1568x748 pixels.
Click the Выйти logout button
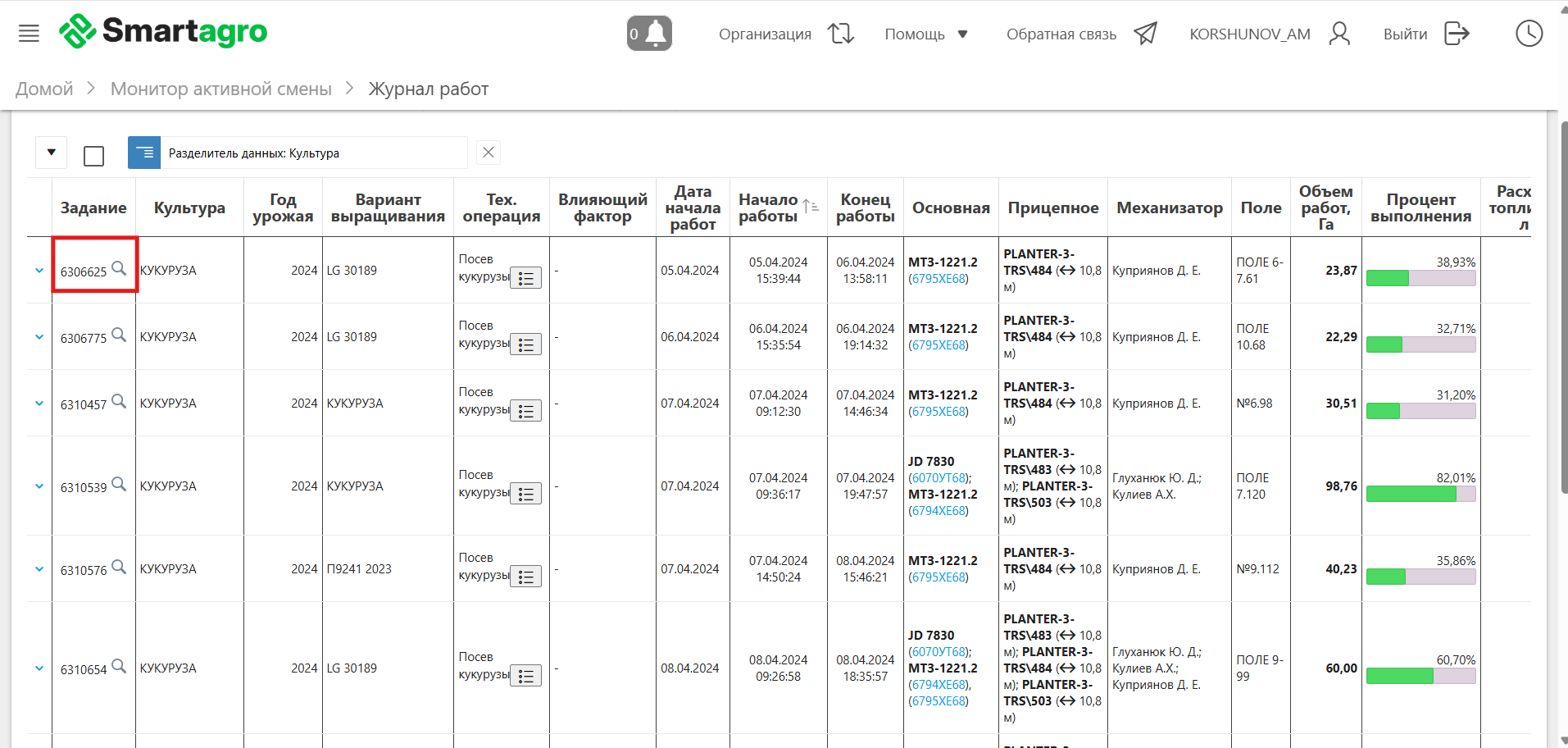click(x=1426, y=34)
